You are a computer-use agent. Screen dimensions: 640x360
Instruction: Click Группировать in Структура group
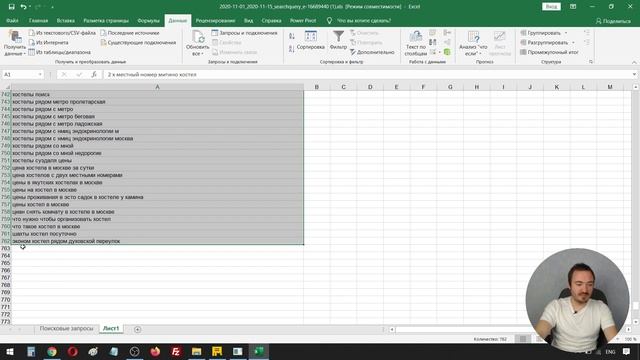[x=540, y=33]
